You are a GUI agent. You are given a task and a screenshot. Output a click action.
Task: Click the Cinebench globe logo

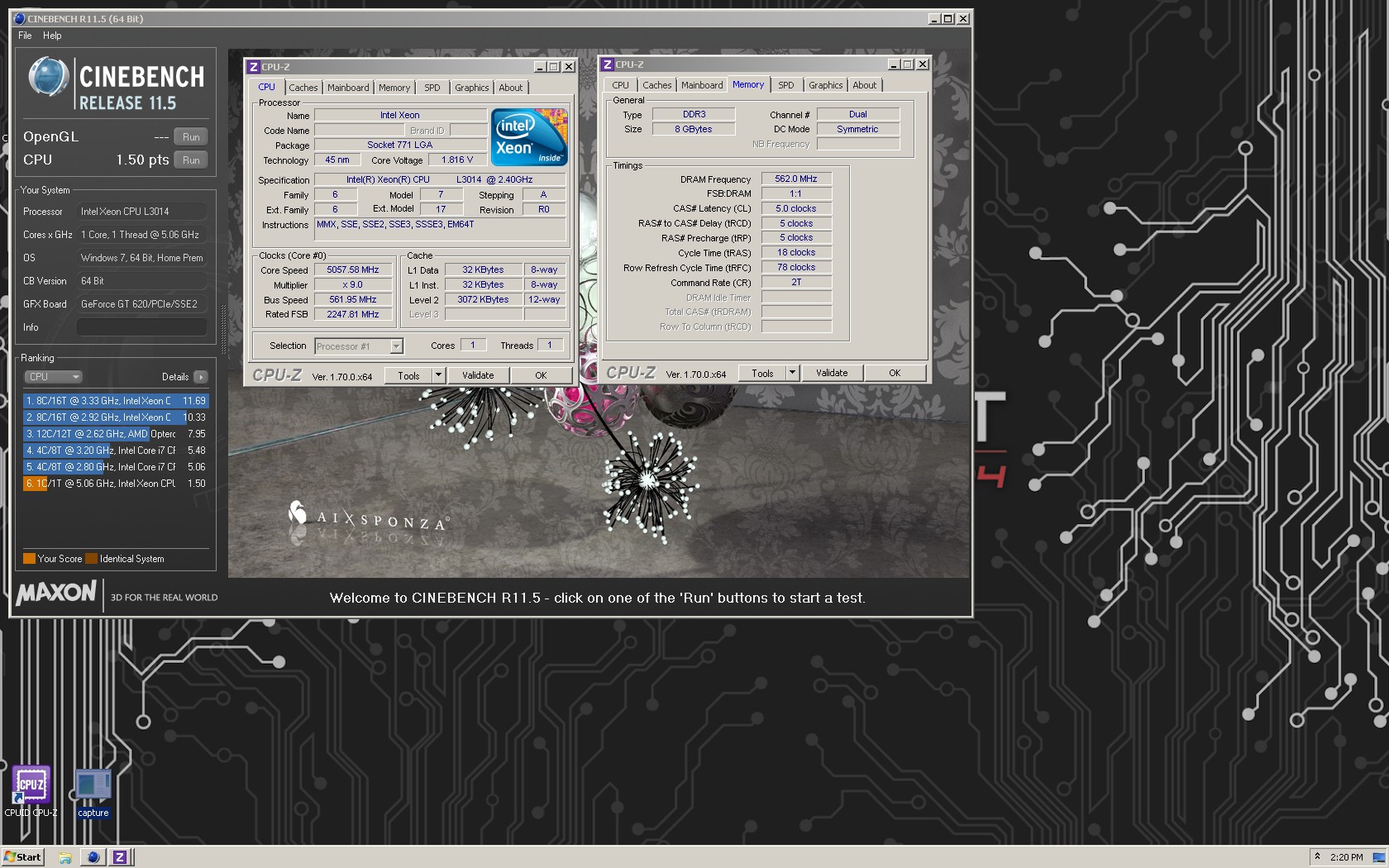coord(48,77)
